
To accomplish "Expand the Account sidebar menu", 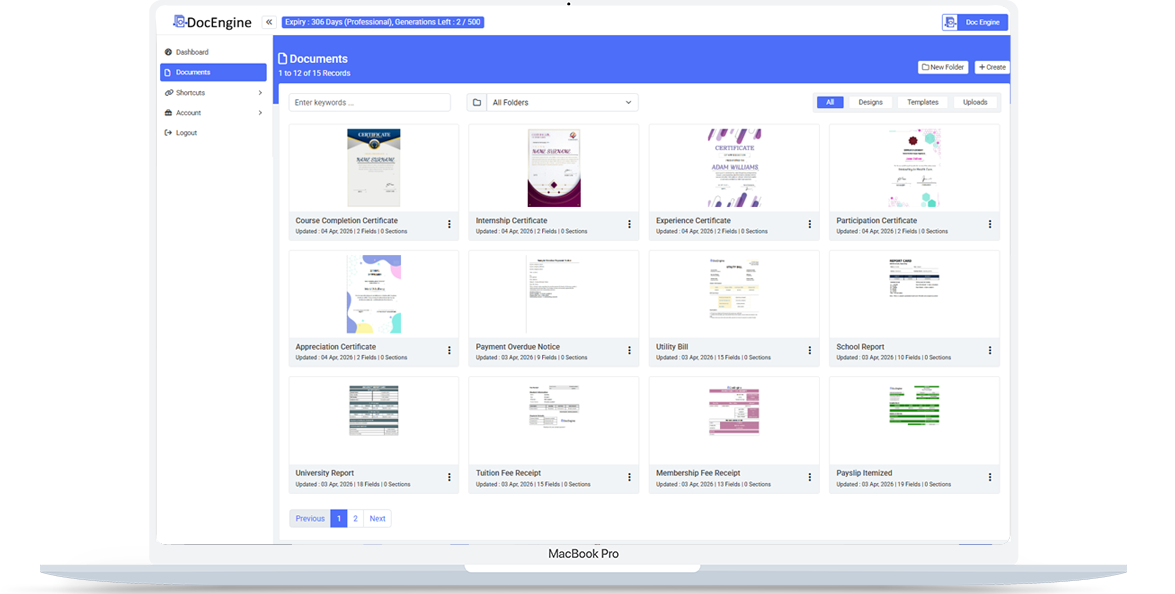I will [x=213, y=113].
